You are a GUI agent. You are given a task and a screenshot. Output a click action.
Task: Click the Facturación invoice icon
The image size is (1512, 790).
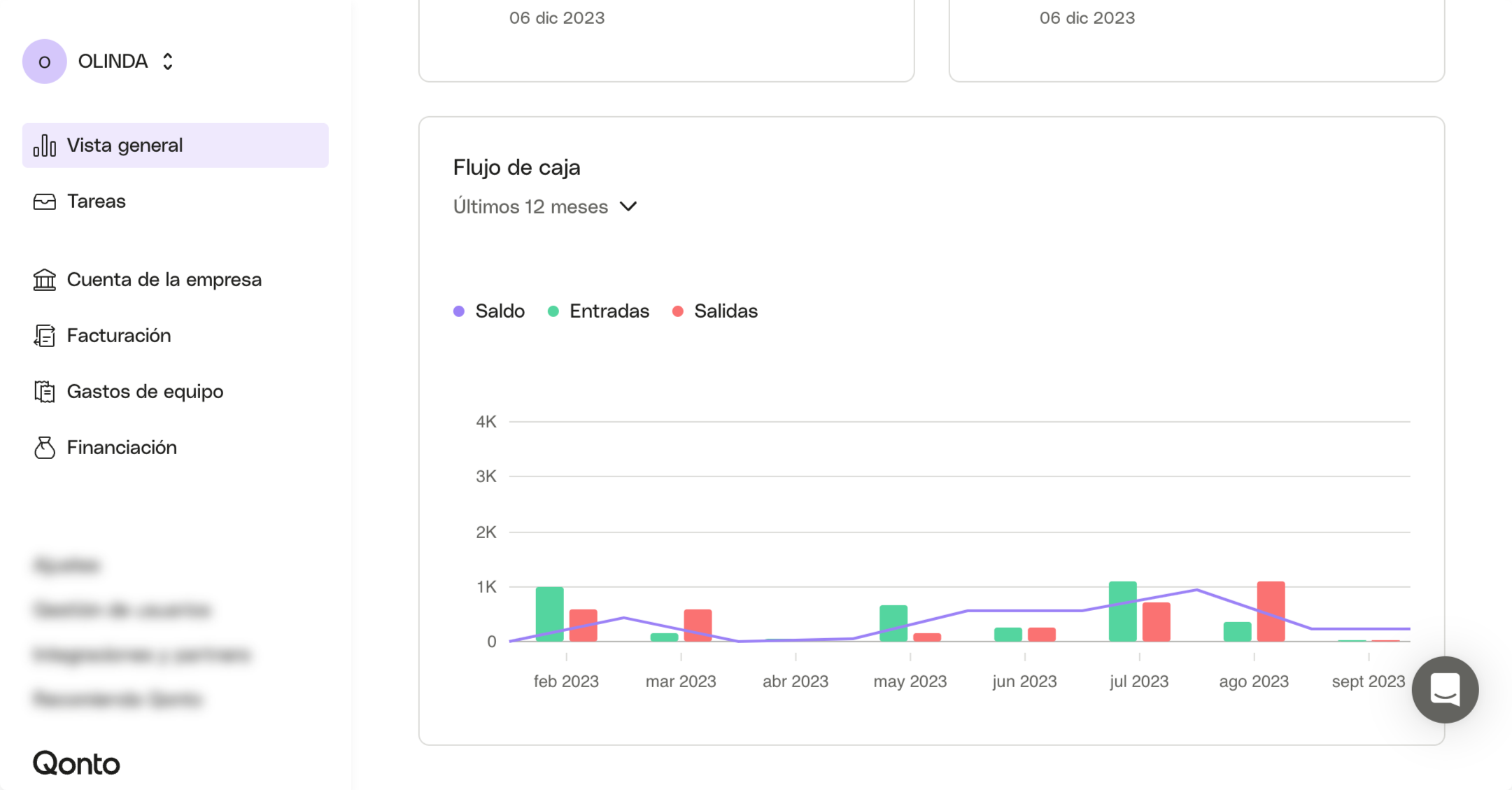(44, 336)
